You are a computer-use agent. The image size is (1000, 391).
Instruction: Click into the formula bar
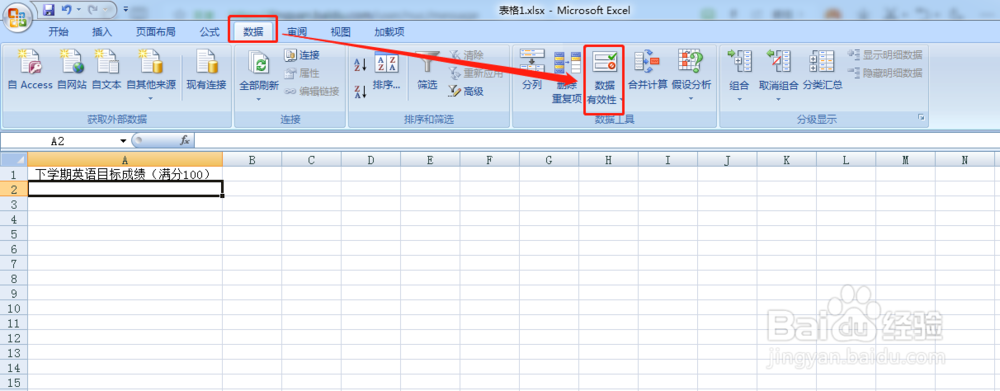pyautogui.click(x=596, y=140)
